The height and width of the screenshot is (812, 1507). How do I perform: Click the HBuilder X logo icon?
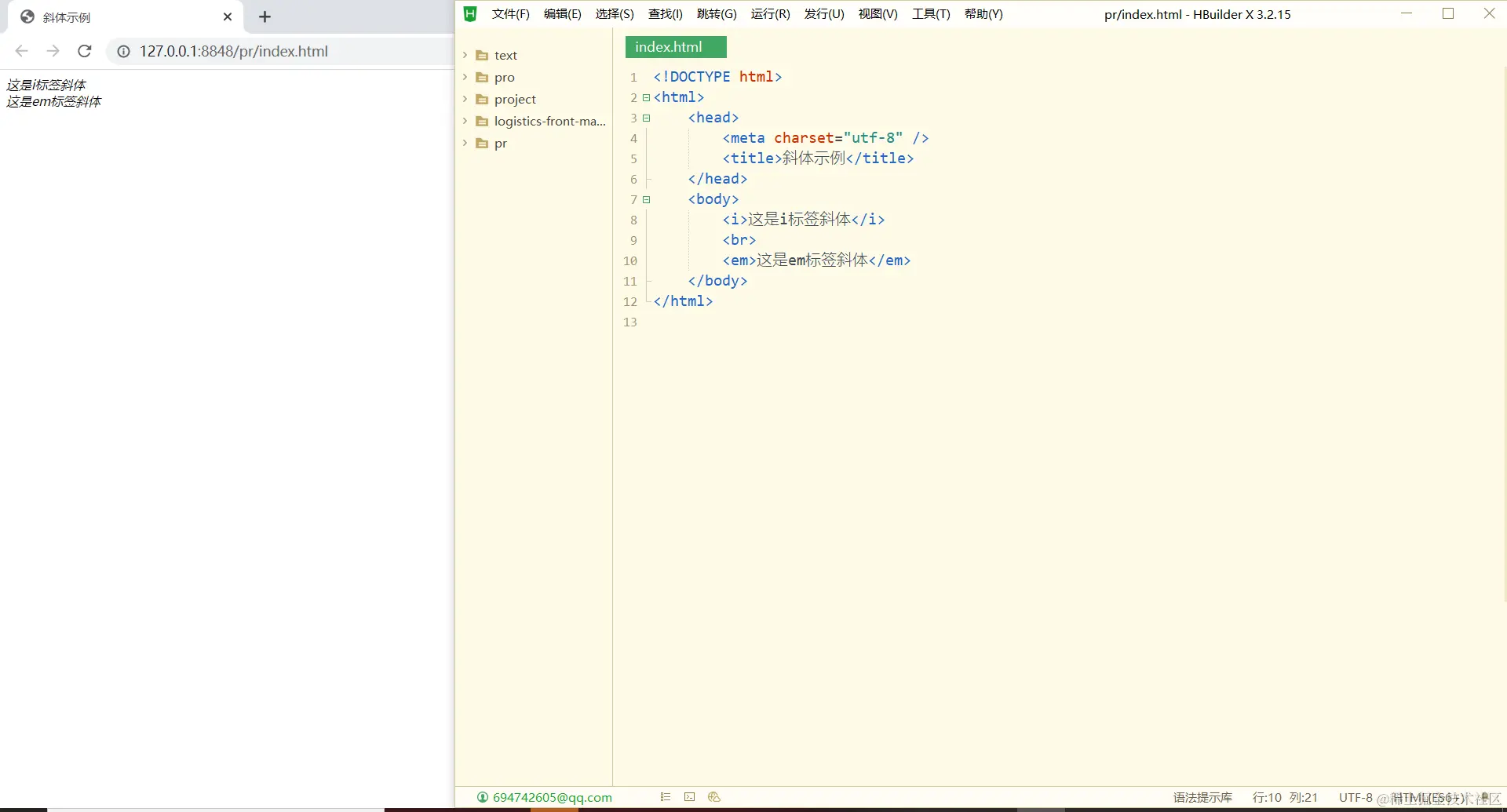click(x=470, y=13)
